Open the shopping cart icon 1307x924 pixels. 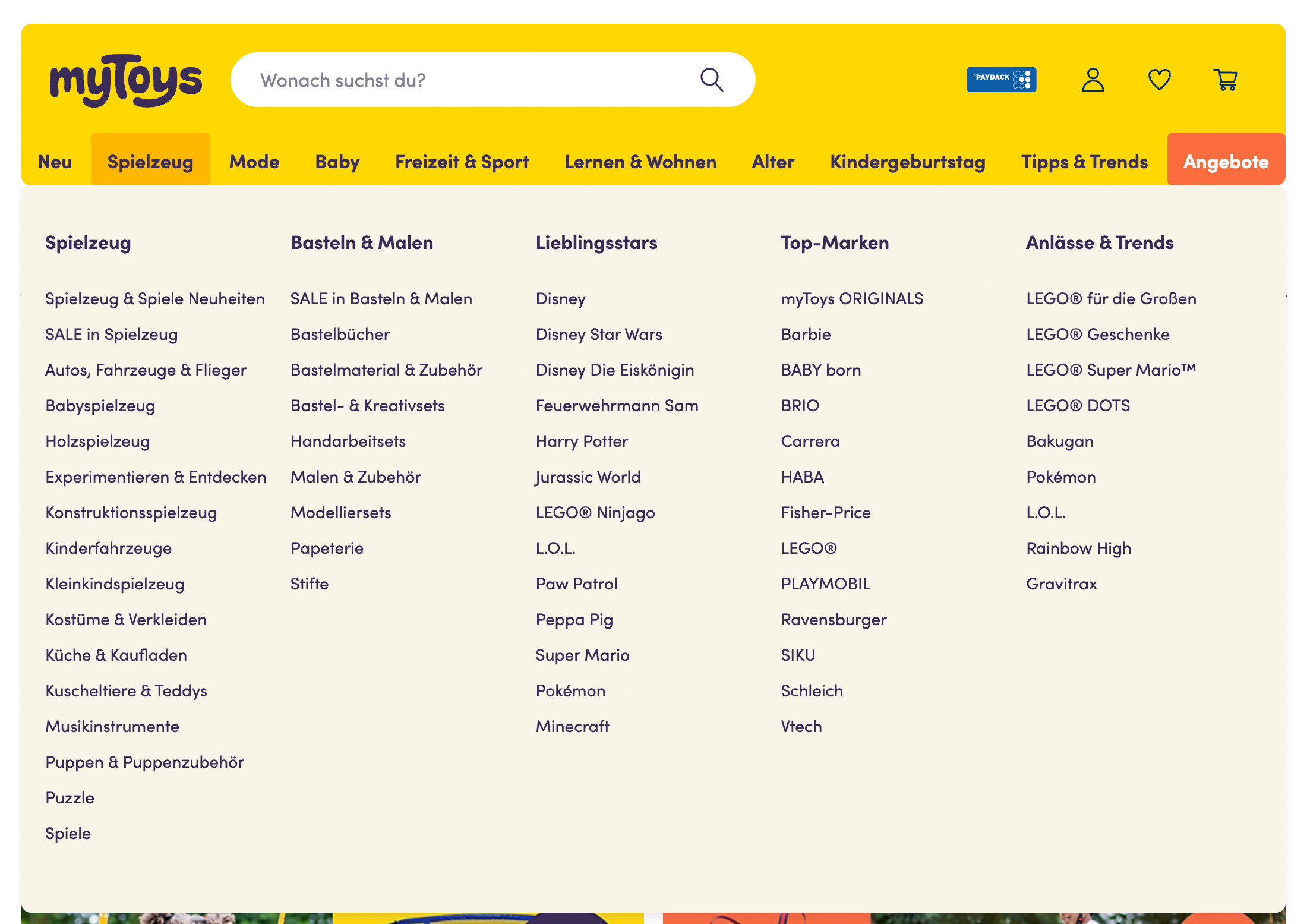click(1226, 80)
